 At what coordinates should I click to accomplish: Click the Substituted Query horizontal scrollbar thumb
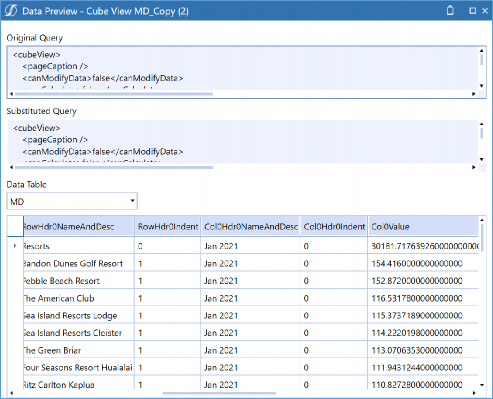114,167
